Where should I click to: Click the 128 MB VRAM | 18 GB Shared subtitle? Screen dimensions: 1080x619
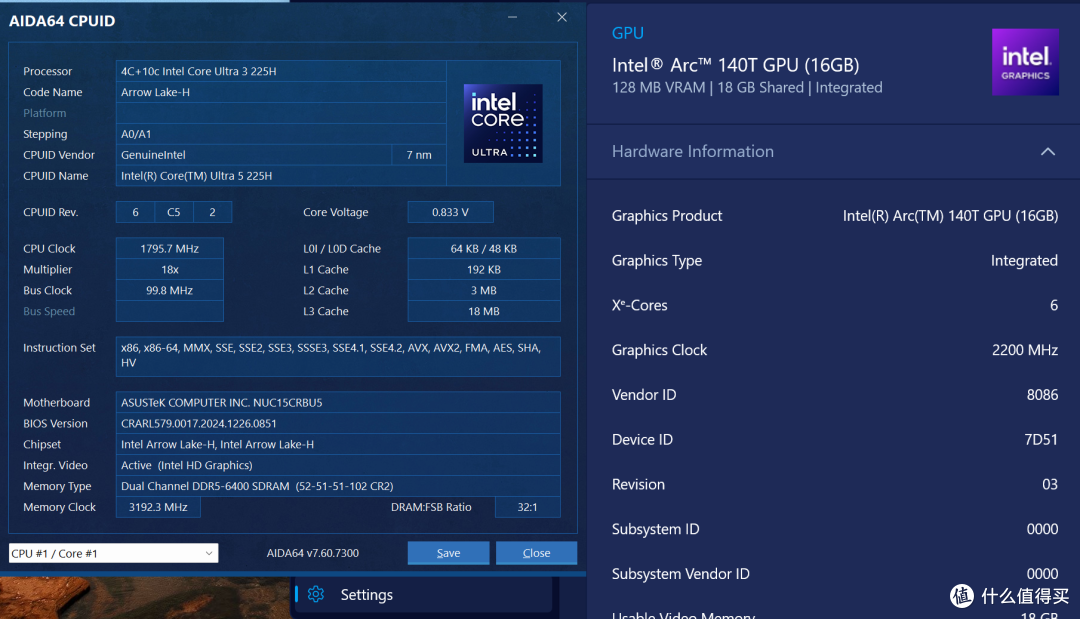tap(747, 87)
